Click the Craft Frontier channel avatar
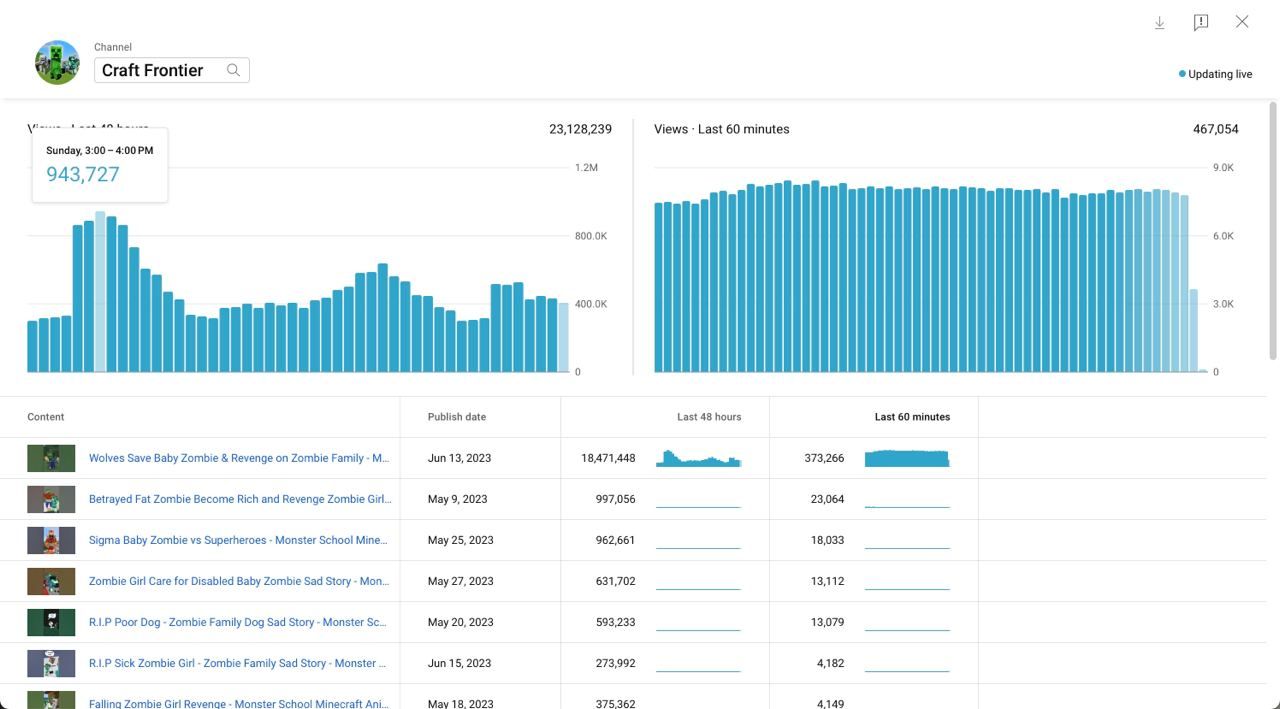The width and height of the screenshot is (1280, 709). (57, 62)
